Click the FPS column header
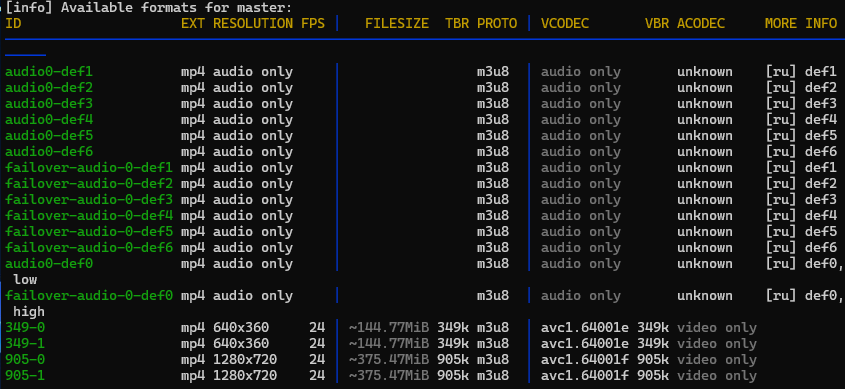 tap(313, 24)
